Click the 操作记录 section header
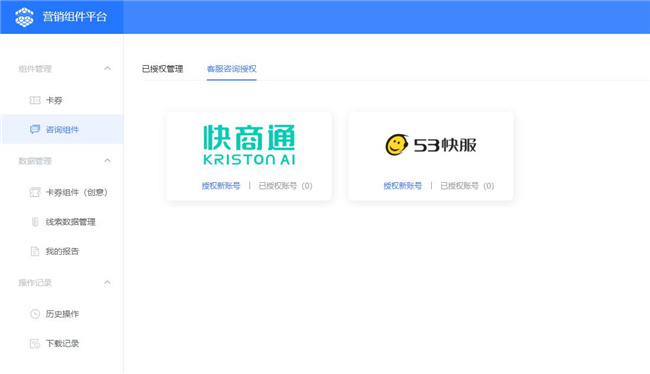The image size is (650, 374). pyautogui.click(x=35, y=283)
